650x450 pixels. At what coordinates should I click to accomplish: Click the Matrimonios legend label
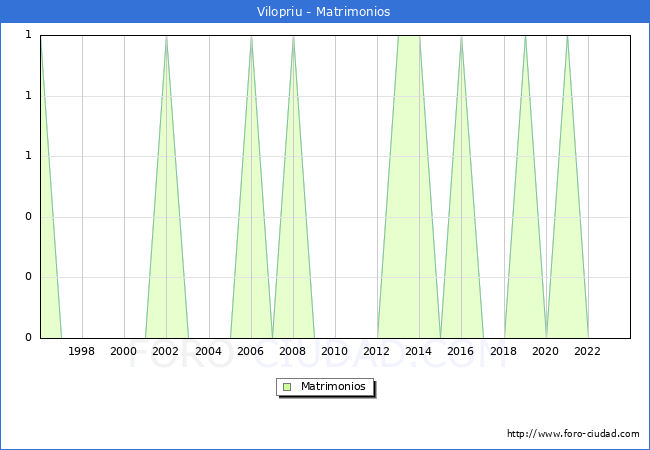333,386
